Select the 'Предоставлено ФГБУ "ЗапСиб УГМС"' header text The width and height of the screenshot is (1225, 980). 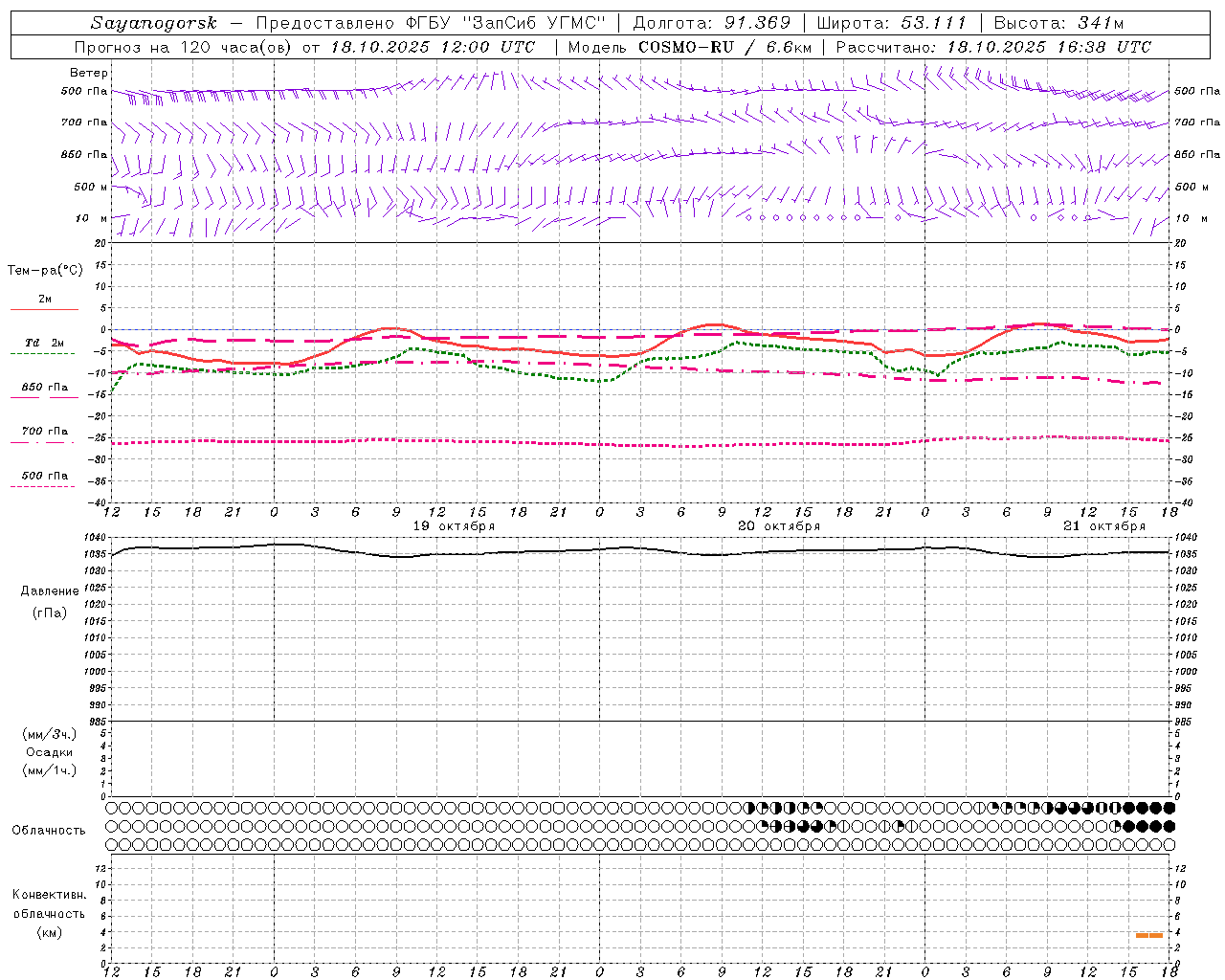tap(431, 23)
